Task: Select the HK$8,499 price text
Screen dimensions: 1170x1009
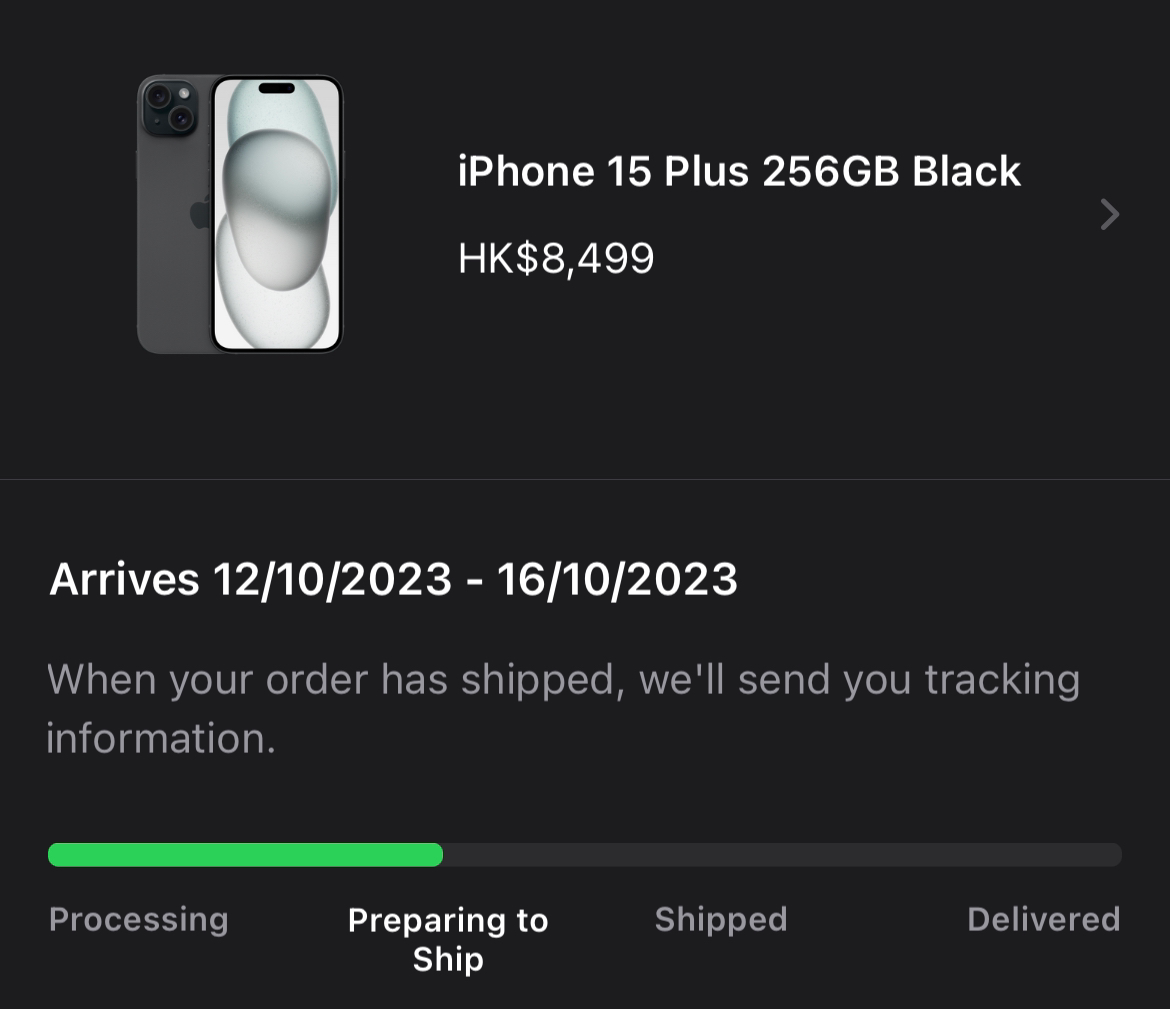Action: [x=556, y=258]
